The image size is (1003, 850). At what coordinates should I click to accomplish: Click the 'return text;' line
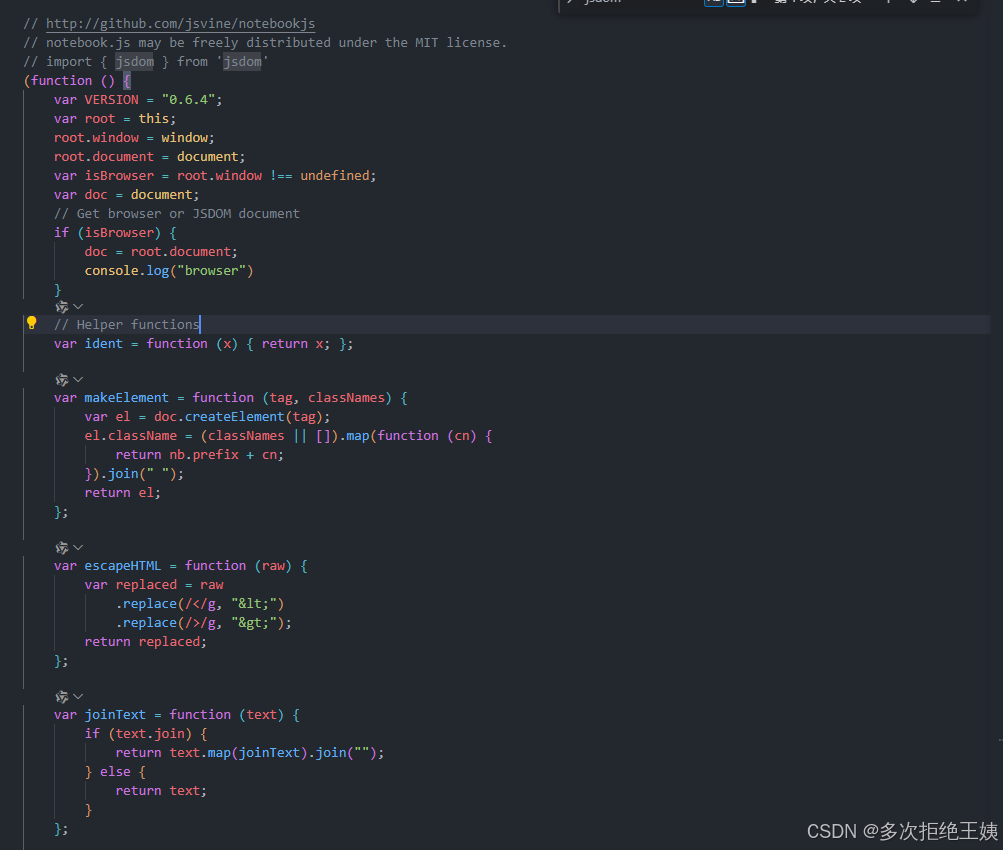coord(161,791)
